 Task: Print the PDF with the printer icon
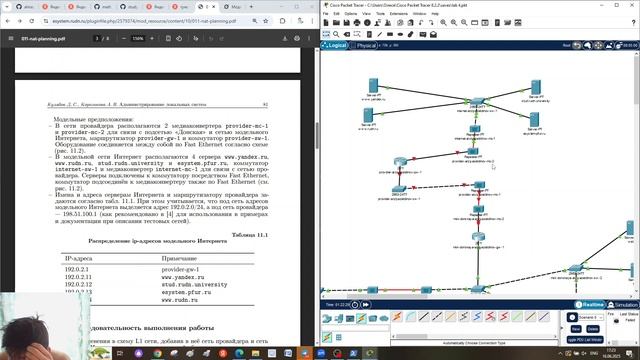pyautogui.click(x=297, y=38)
